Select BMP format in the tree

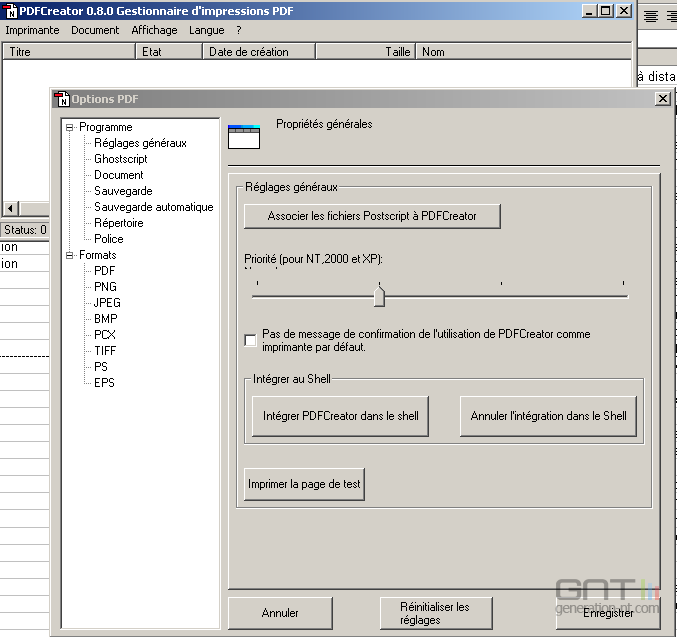pyautogui.click(x=106, y=319)
